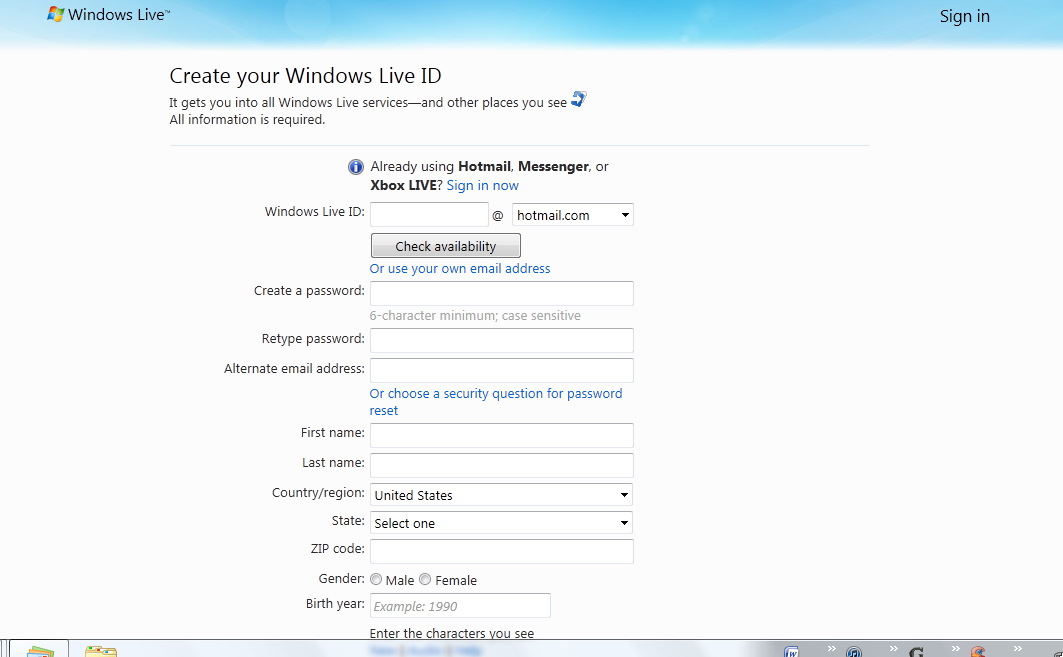The image size is (1063, 657).
Task: Click the Alternate email address field
Action: pyautogui.click(x=502, y=370)
